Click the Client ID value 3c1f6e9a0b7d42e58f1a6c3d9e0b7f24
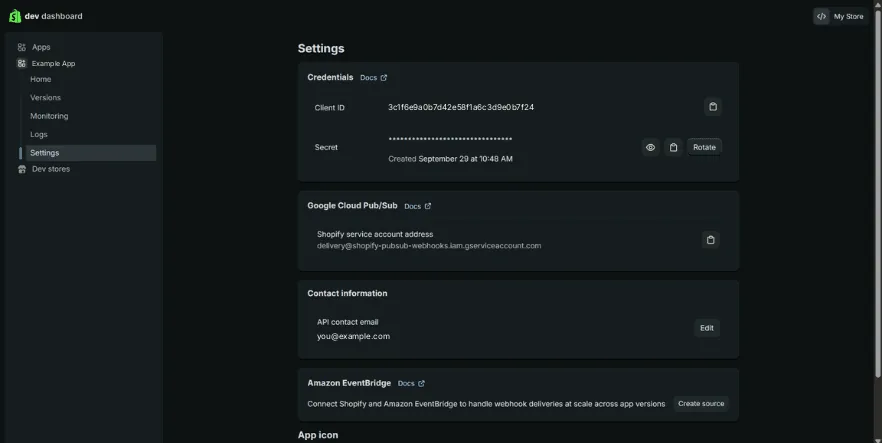Viewport: 882px width, 443px height. [x=461, y=107]
